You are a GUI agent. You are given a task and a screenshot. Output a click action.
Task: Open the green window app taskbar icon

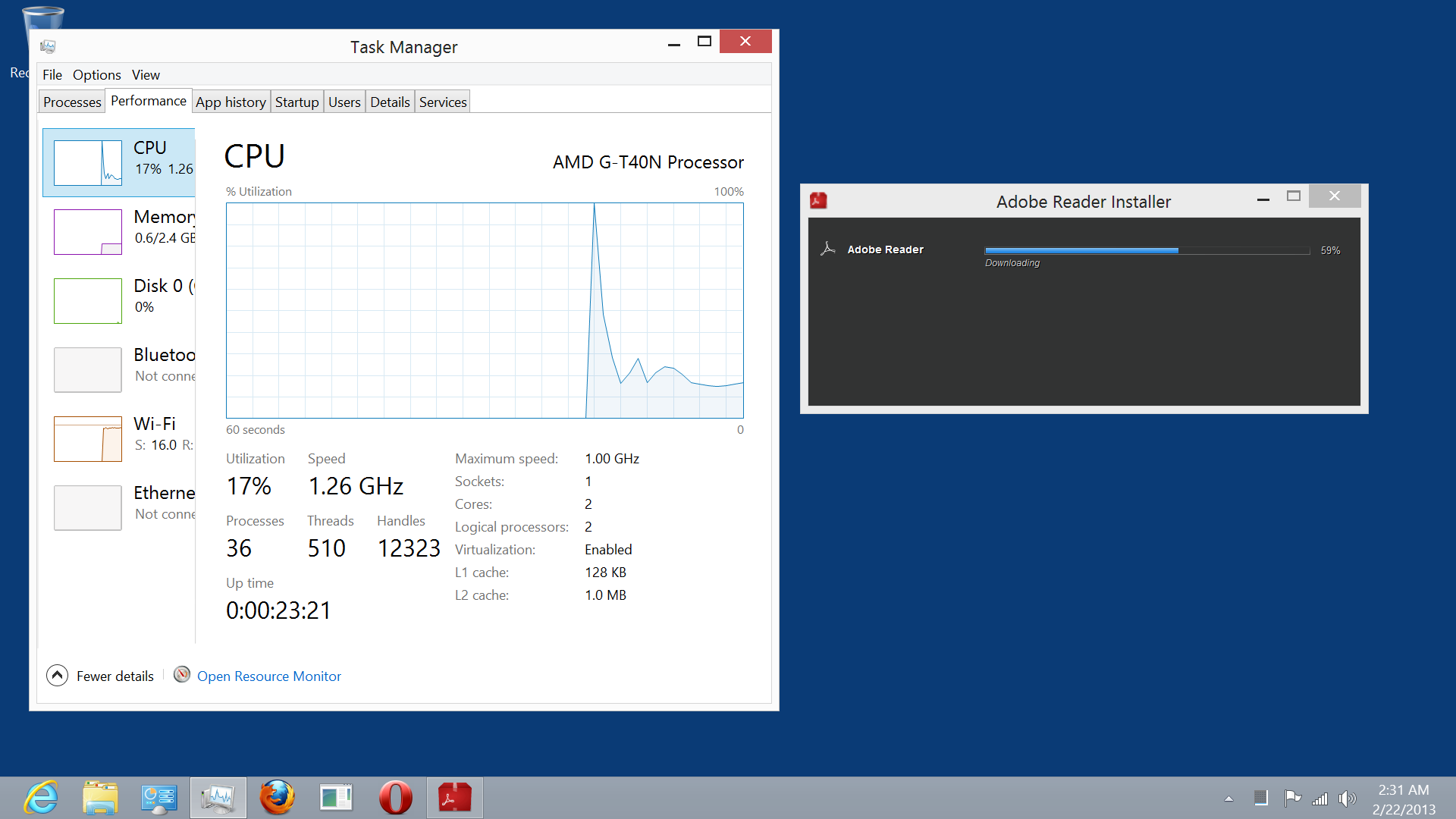(336, 798)
